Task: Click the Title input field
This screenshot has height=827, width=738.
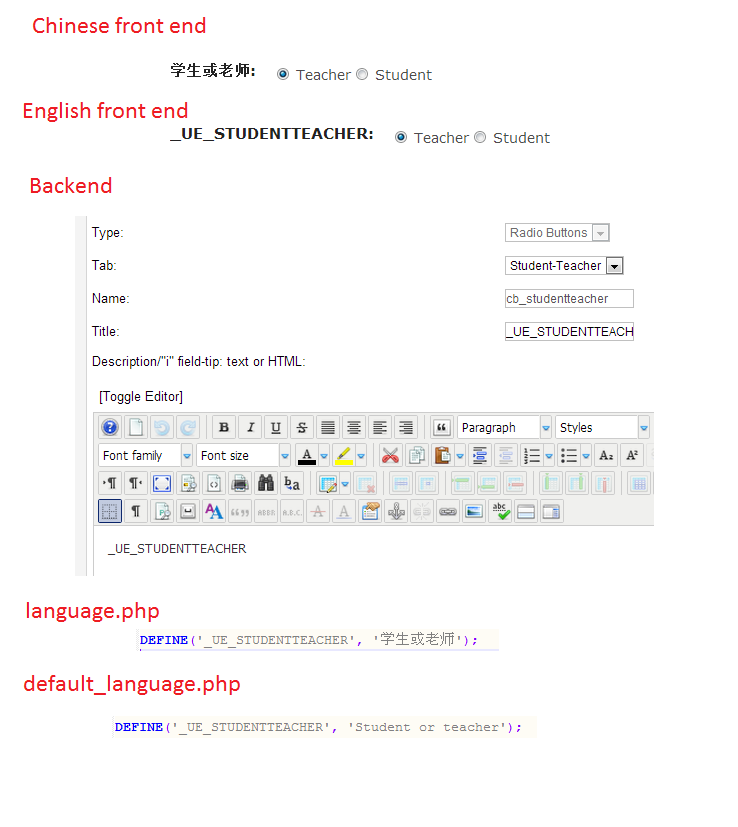Action: pyautogui.click(x=569, y=331)
